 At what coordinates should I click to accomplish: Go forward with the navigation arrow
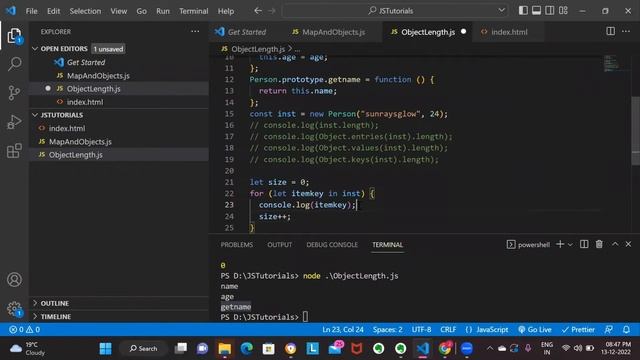click(272, 11)
